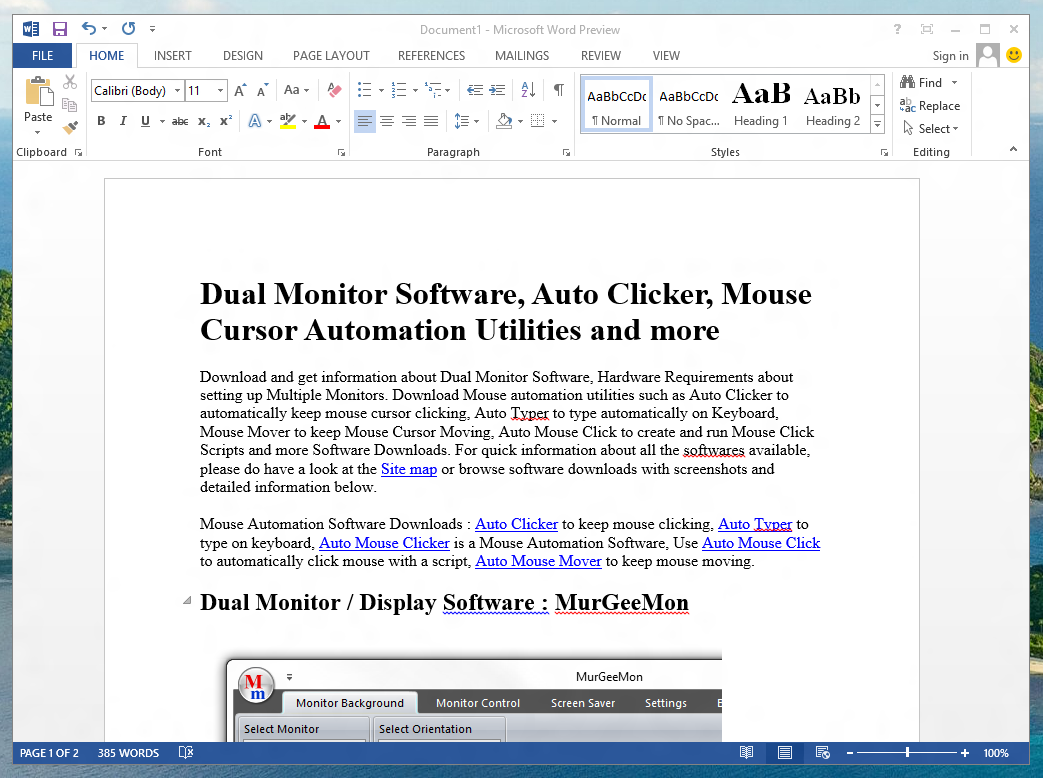This screenshot has height=778, width=1043.
Task: Toggle Italic formatting
Action: click(x=123, y=121)
